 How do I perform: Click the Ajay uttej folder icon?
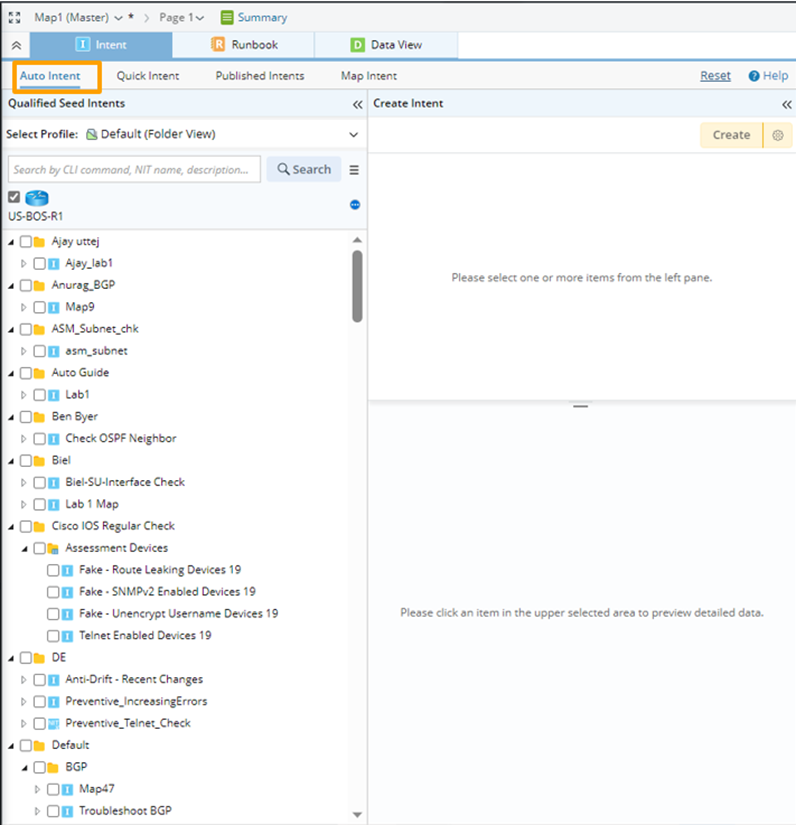(39, 242)
